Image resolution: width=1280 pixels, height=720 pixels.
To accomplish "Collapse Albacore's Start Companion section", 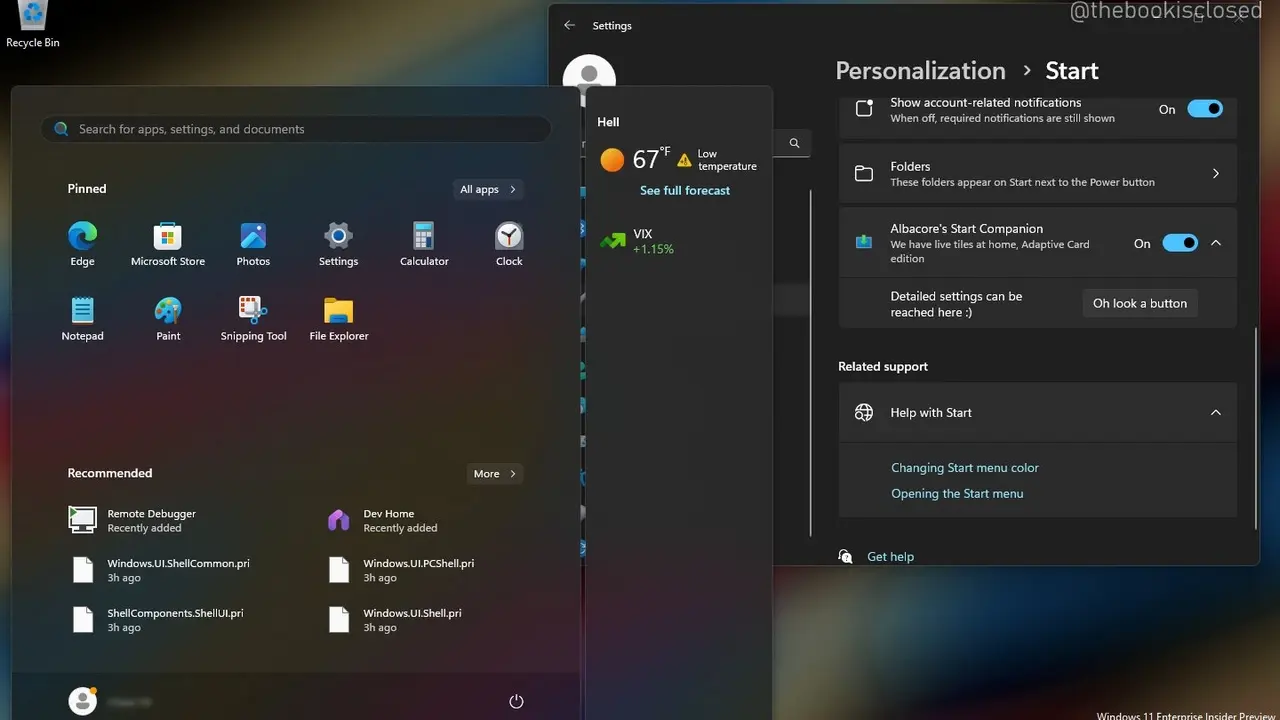I will (x=1216, y=243).
